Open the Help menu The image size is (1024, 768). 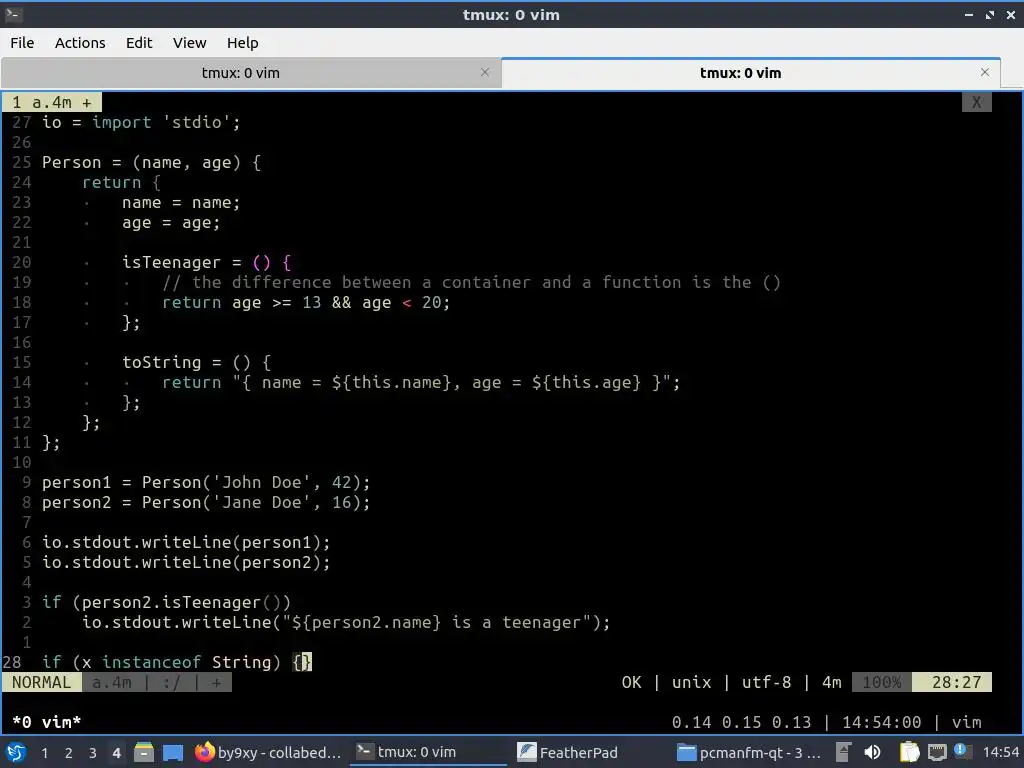(242, 43)
